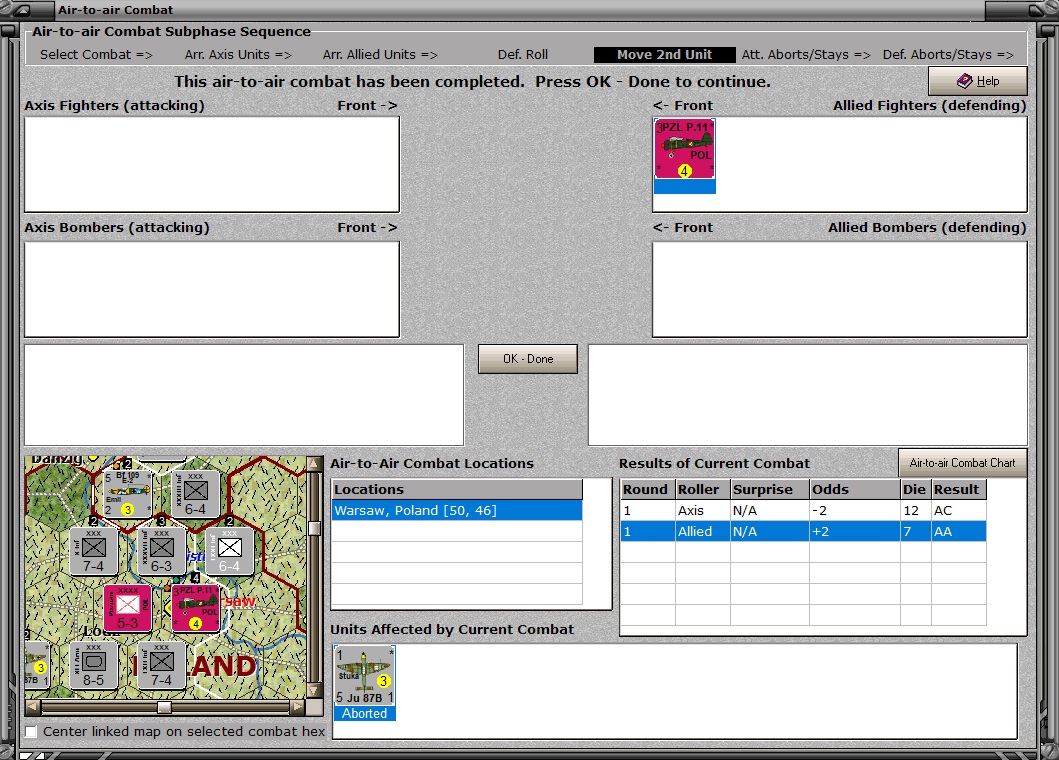This screenshot has height=760, width=1059.
Task: Click the top-right title bar corner icon
Action: click(1037, 9)
